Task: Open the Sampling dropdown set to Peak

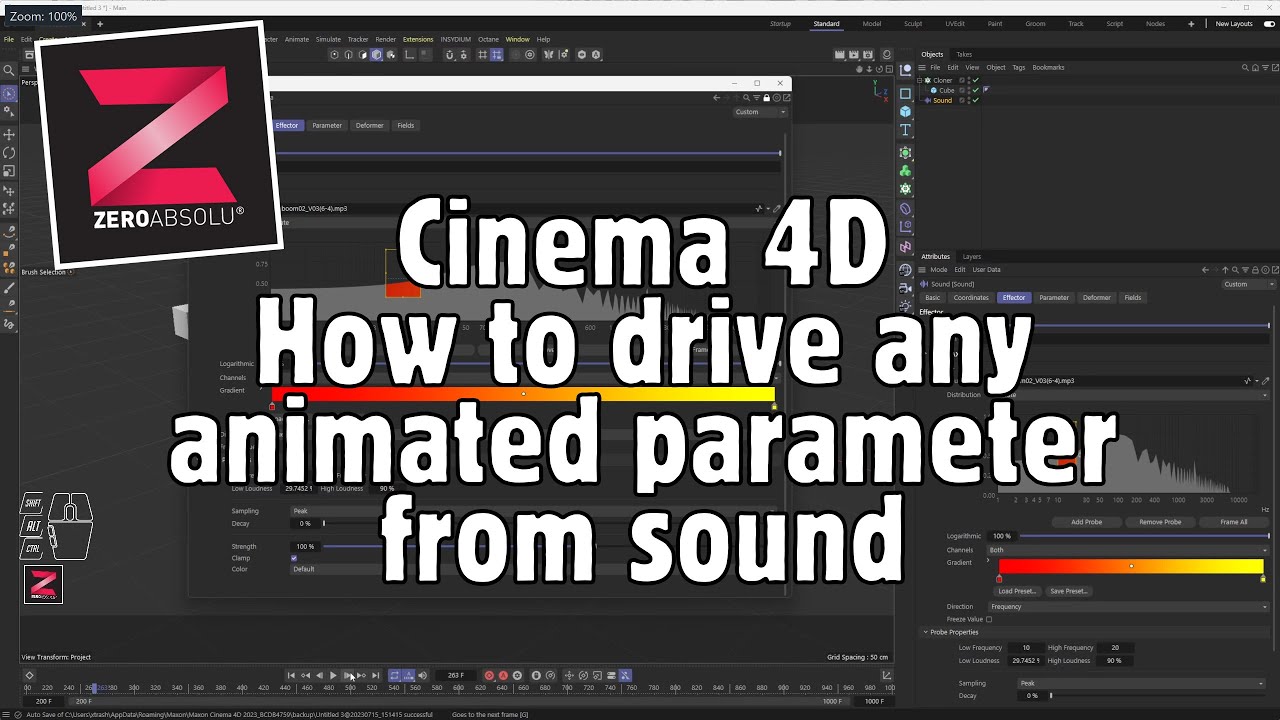Action: pos(1141,684)
